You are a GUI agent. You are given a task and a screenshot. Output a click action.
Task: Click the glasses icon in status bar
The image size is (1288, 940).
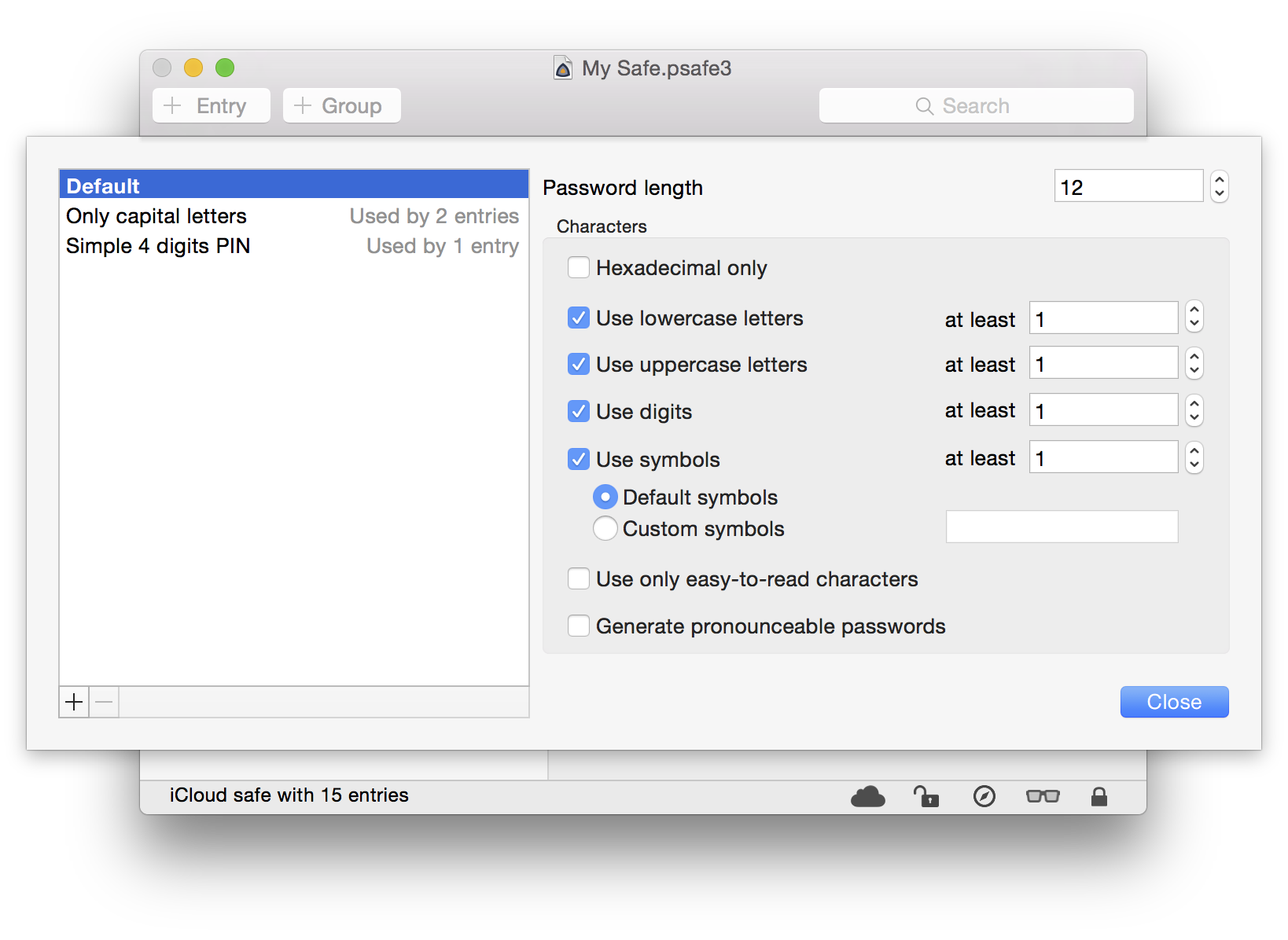pos(1043,797)
